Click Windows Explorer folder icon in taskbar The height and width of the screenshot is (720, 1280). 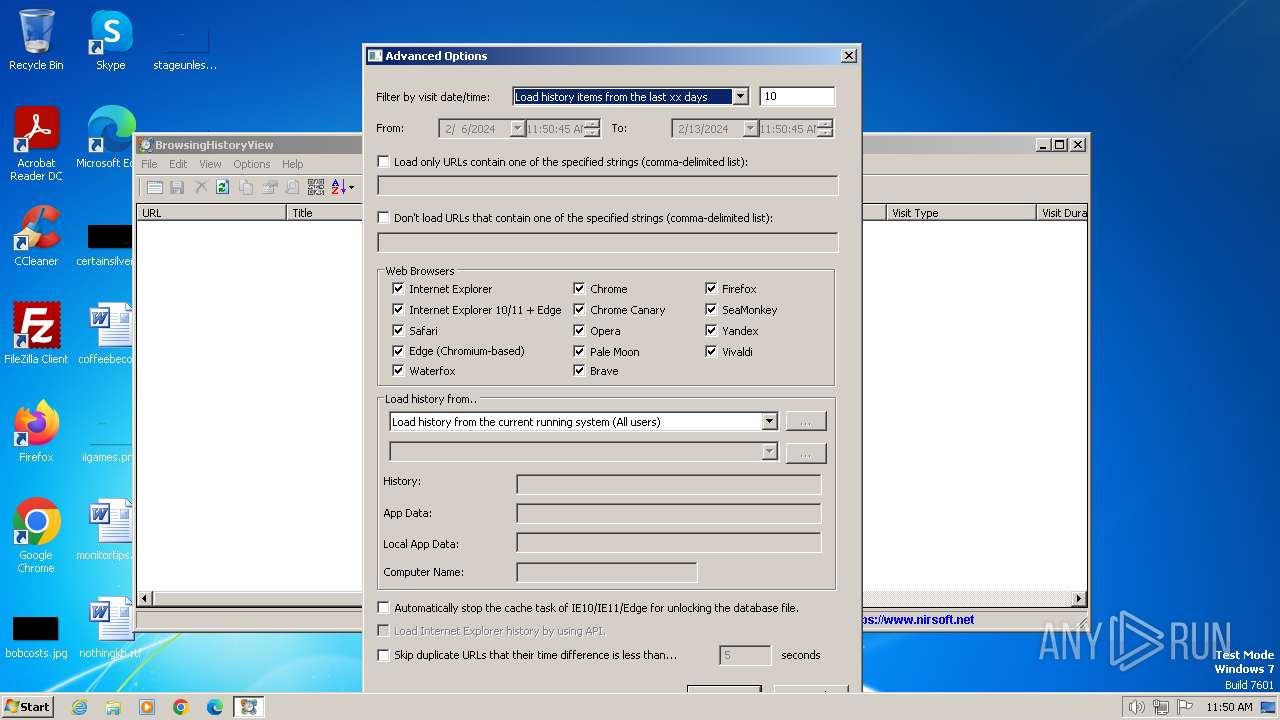[x=113, y=707]
